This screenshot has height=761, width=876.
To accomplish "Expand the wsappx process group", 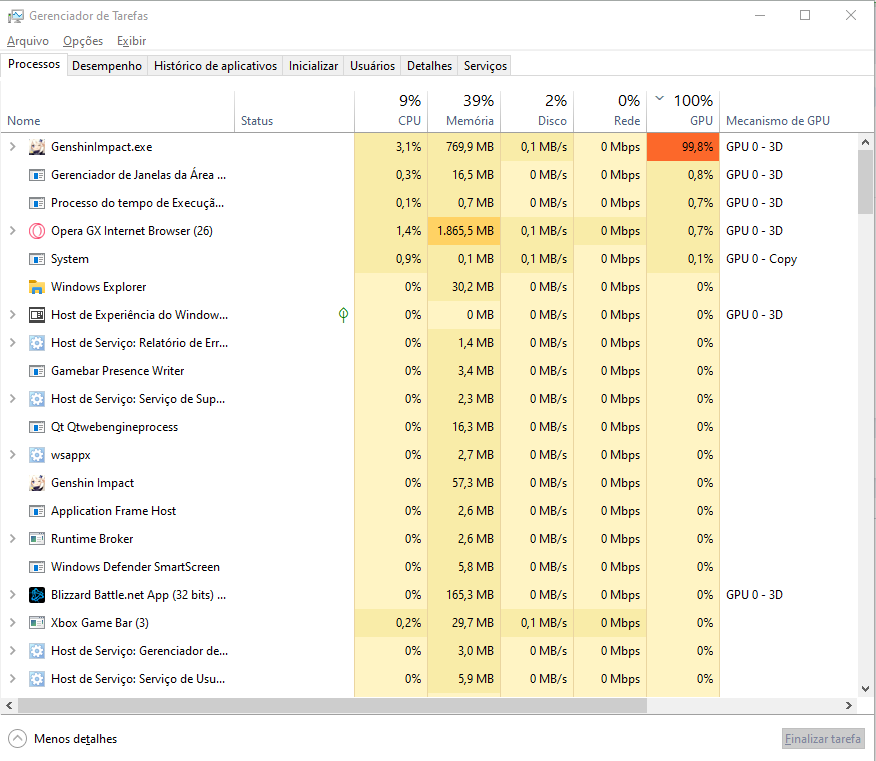I will coord(12,455).
